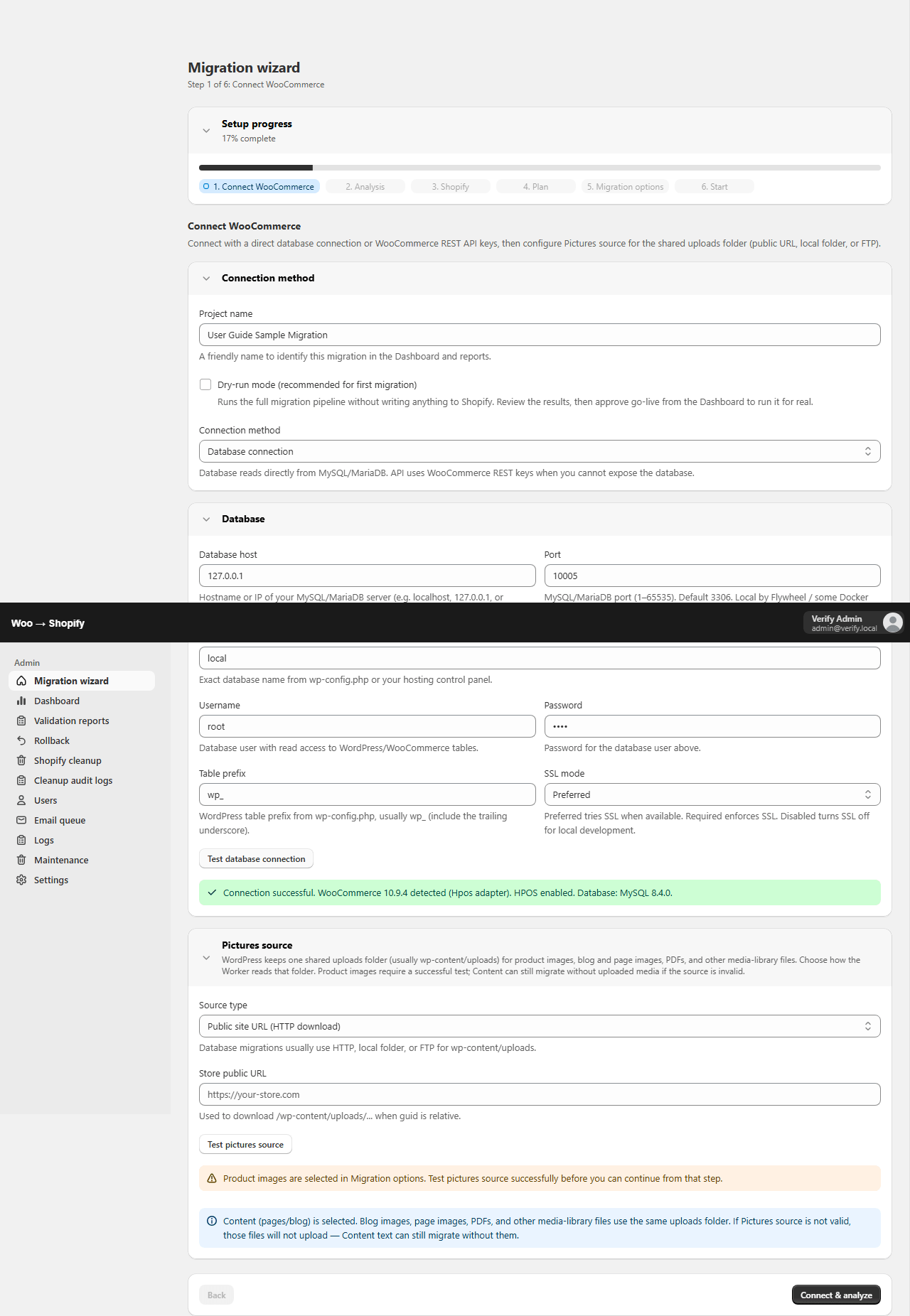
Task: Click the Dashboard bar chart icon
Action: [21, 701]
